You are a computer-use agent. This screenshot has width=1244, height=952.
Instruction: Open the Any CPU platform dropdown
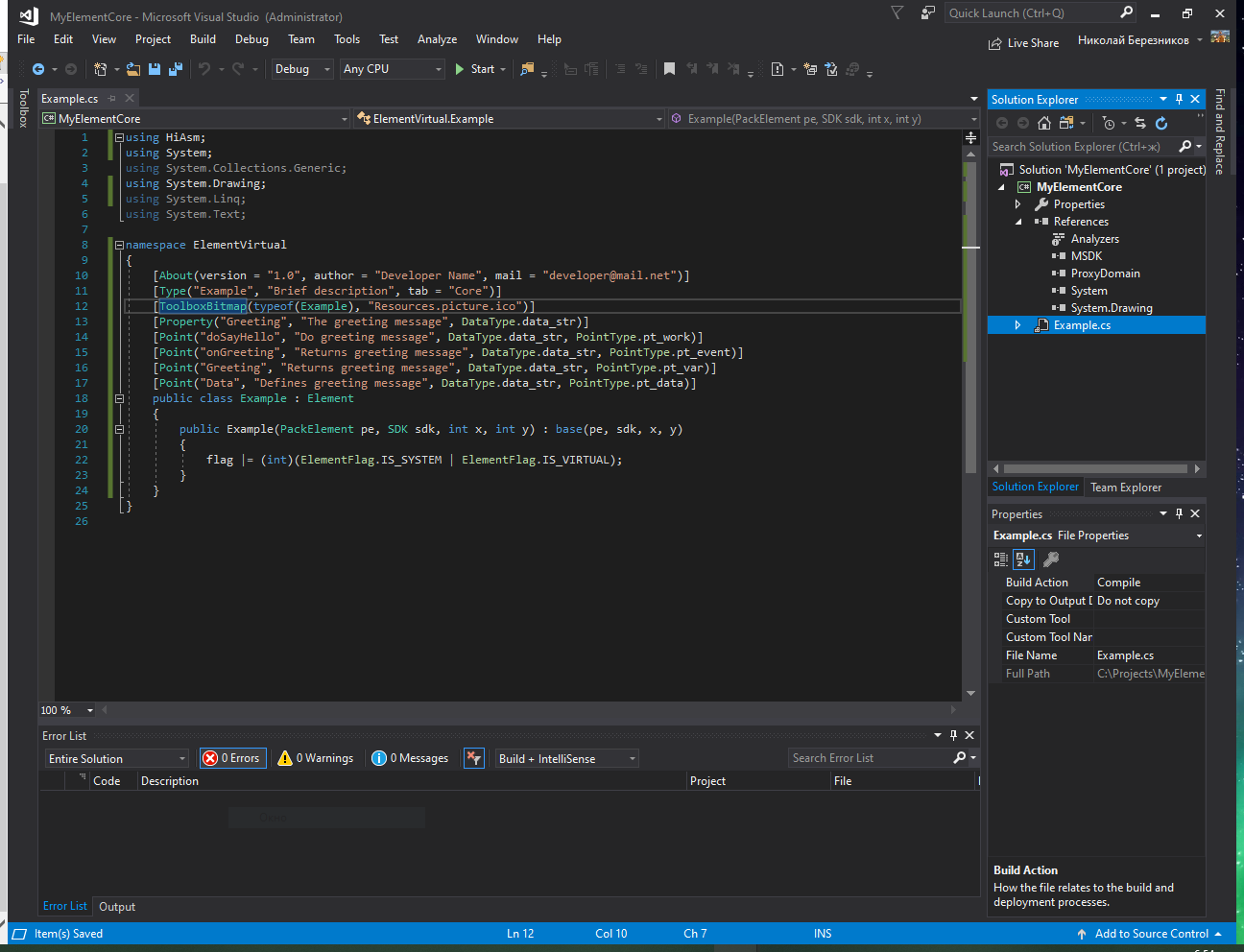point(393,69)
